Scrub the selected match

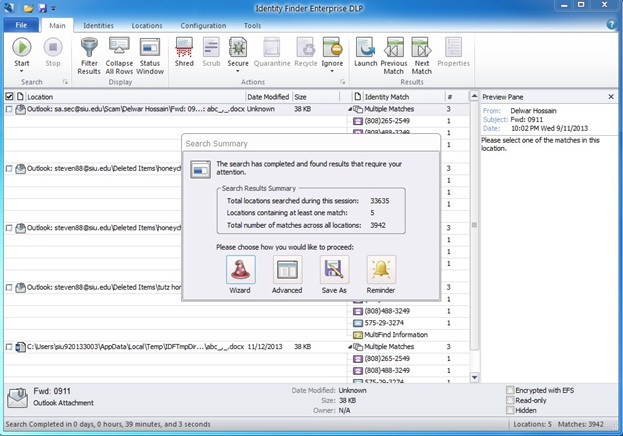pyautogui.click(x=211, y=52)
